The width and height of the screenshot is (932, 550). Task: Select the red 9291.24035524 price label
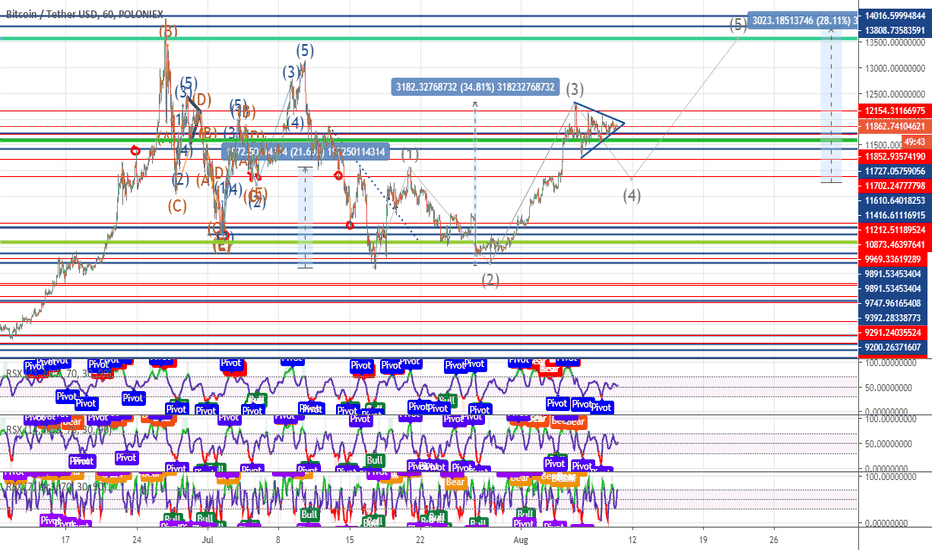[x=895, y=333]
